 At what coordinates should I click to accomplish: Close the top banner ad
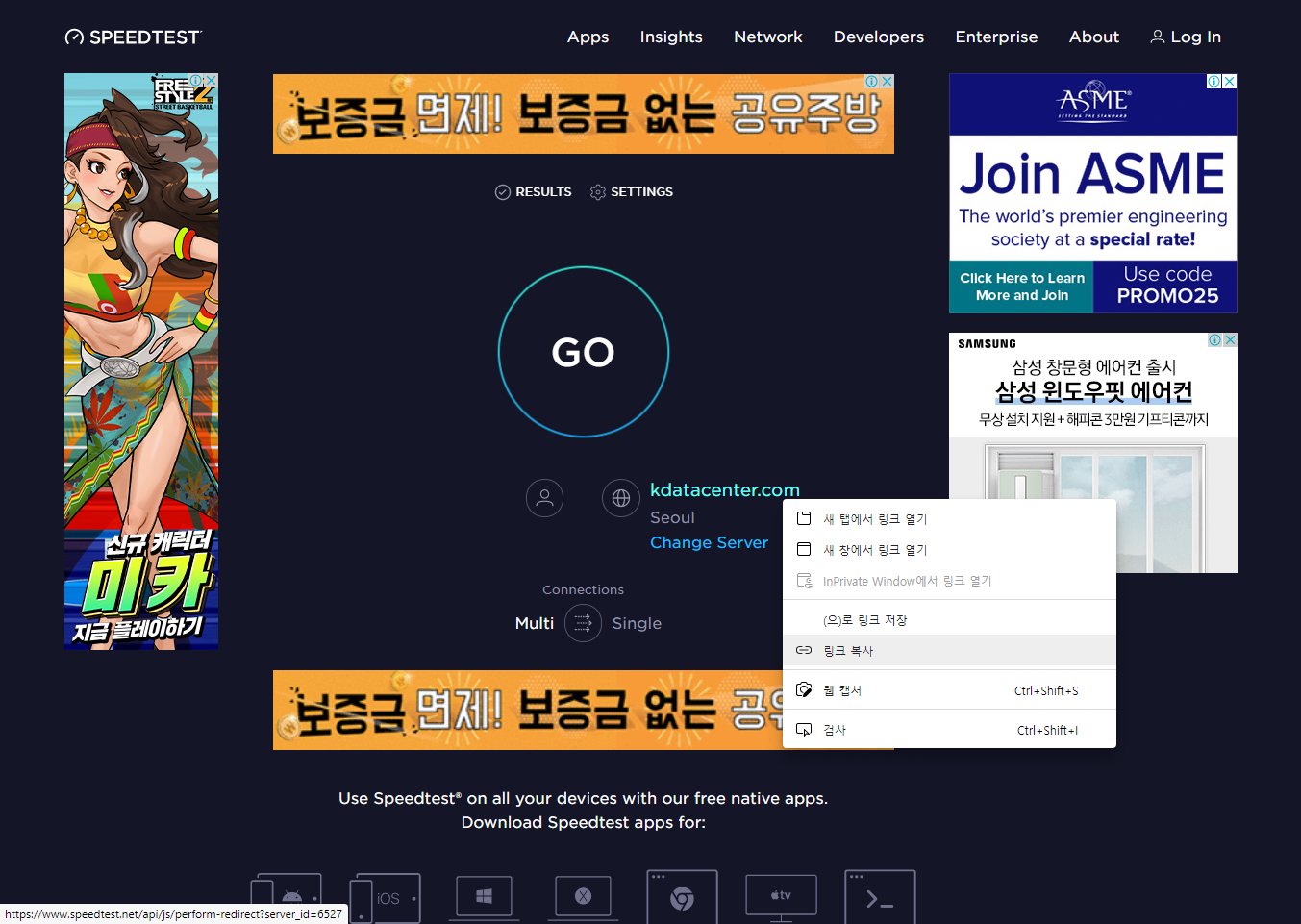tap(887, 82)
